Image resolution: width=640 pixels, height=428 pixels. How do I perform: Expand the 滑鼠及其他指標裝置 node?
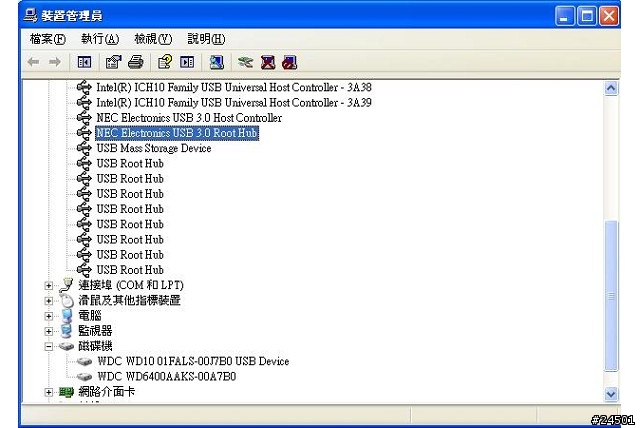(49, 301)
